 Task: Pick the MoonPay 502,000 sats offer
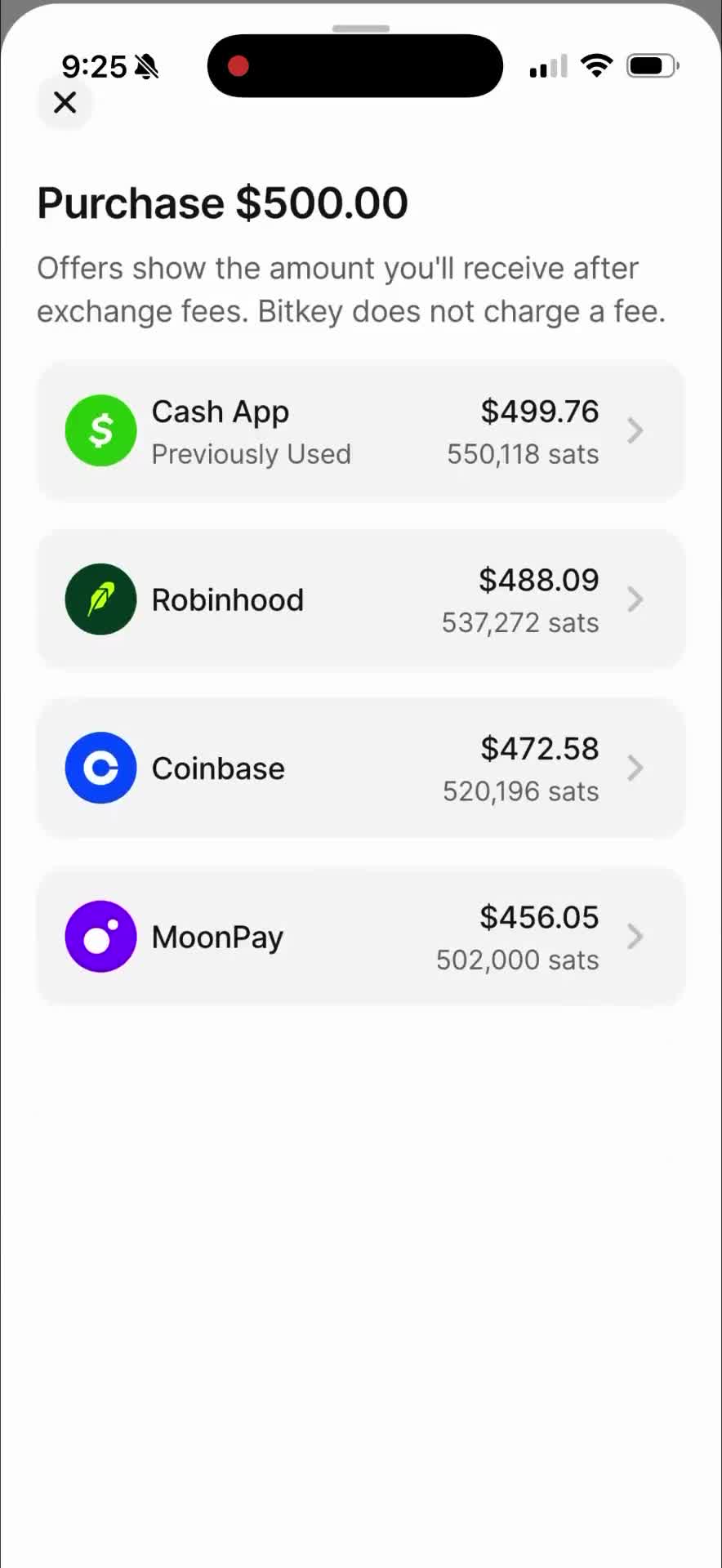(361, 937)
